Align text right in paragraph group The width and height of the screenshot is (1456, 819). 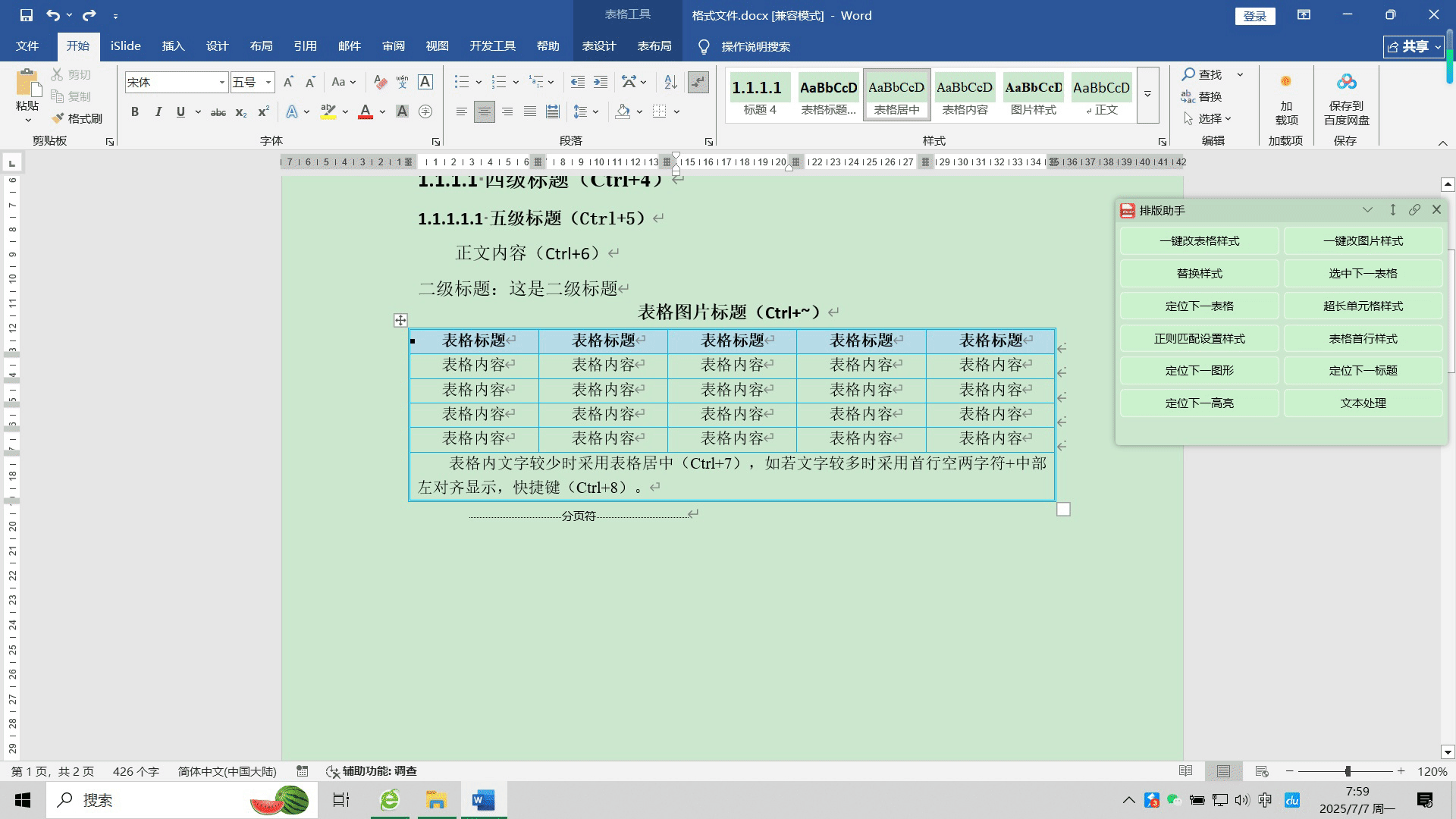pos(507,112)
